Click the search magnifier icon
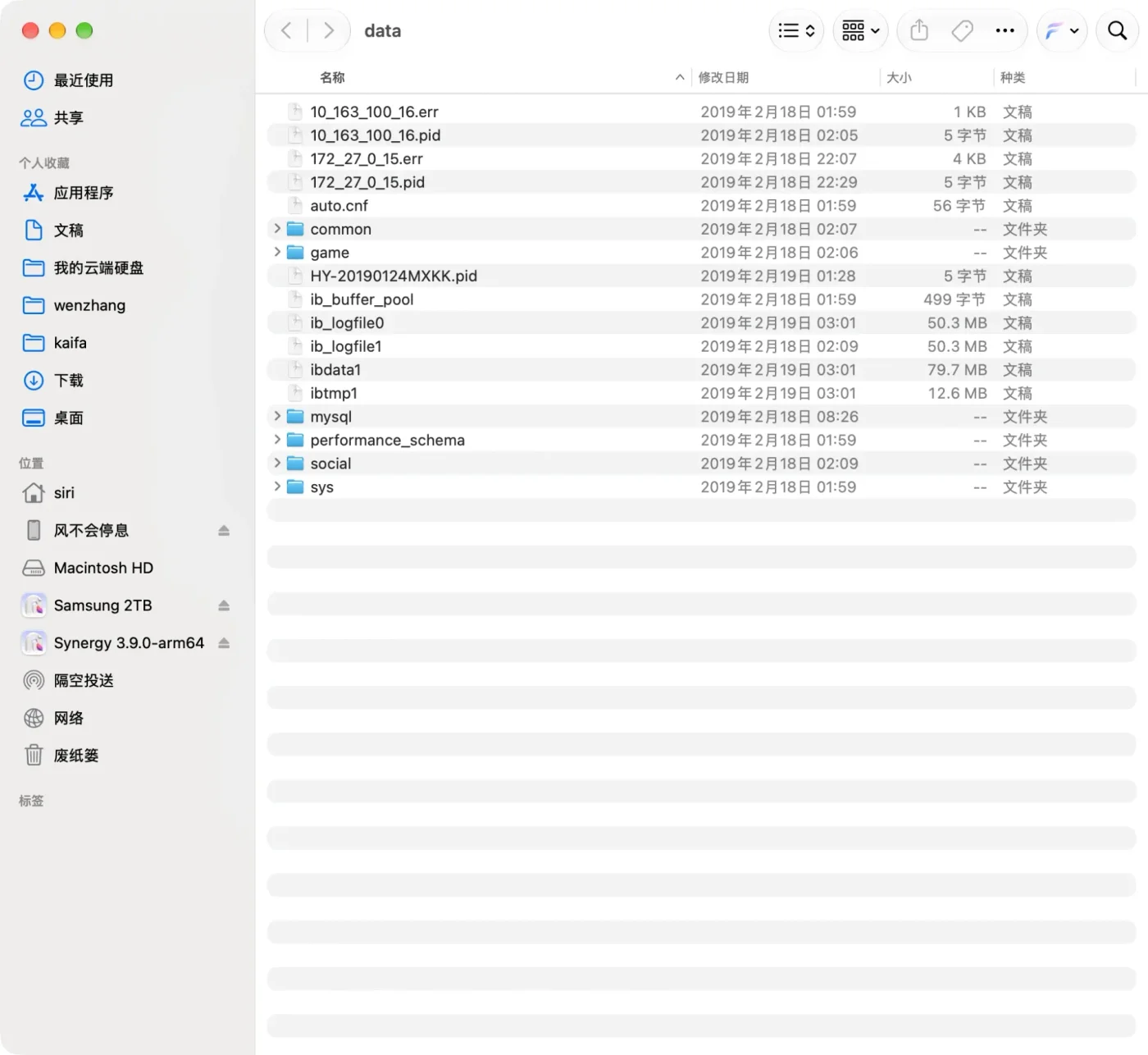Image resolution: width=1148 pixels, height=1055 pixels. tap(1117, 30)
